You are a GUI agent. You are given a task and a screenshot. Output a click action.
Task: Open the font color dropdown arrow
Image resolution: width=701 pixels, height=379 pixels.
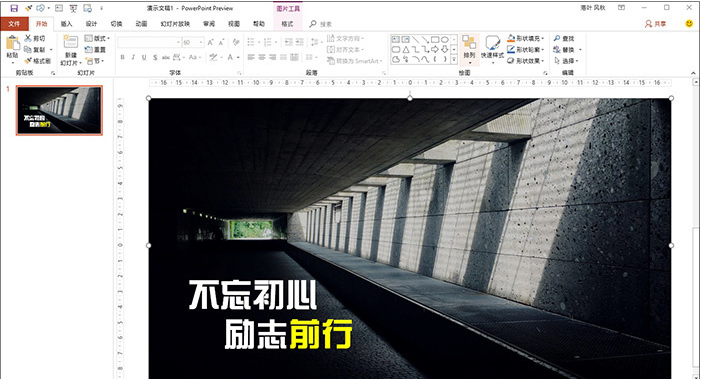(x=238, y=57)
